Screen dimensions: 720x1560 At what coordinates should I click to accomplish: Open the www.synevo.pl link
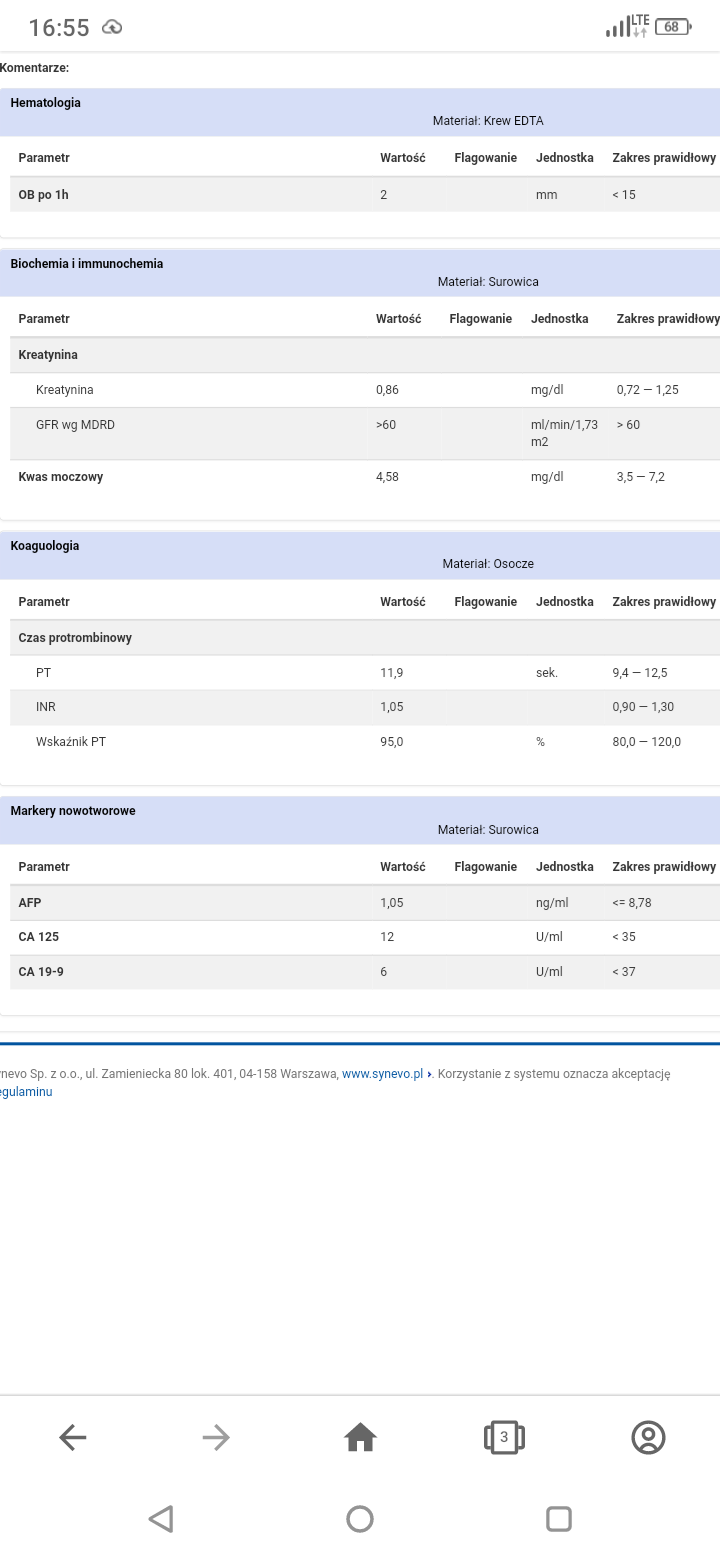tap(382, 1074)
